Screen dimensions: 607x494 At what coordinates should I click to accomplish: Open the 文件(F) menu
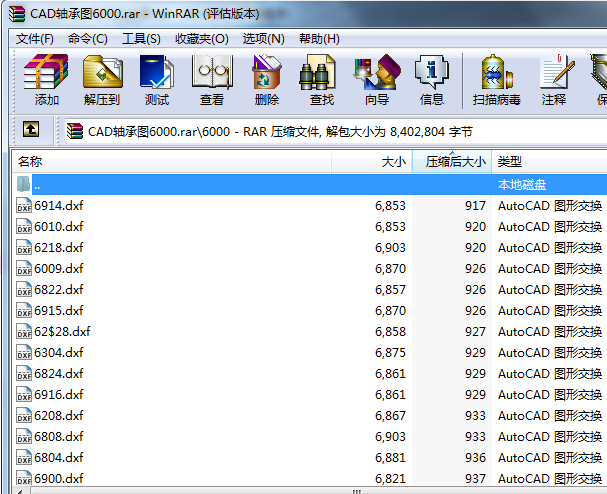point(35,39)
